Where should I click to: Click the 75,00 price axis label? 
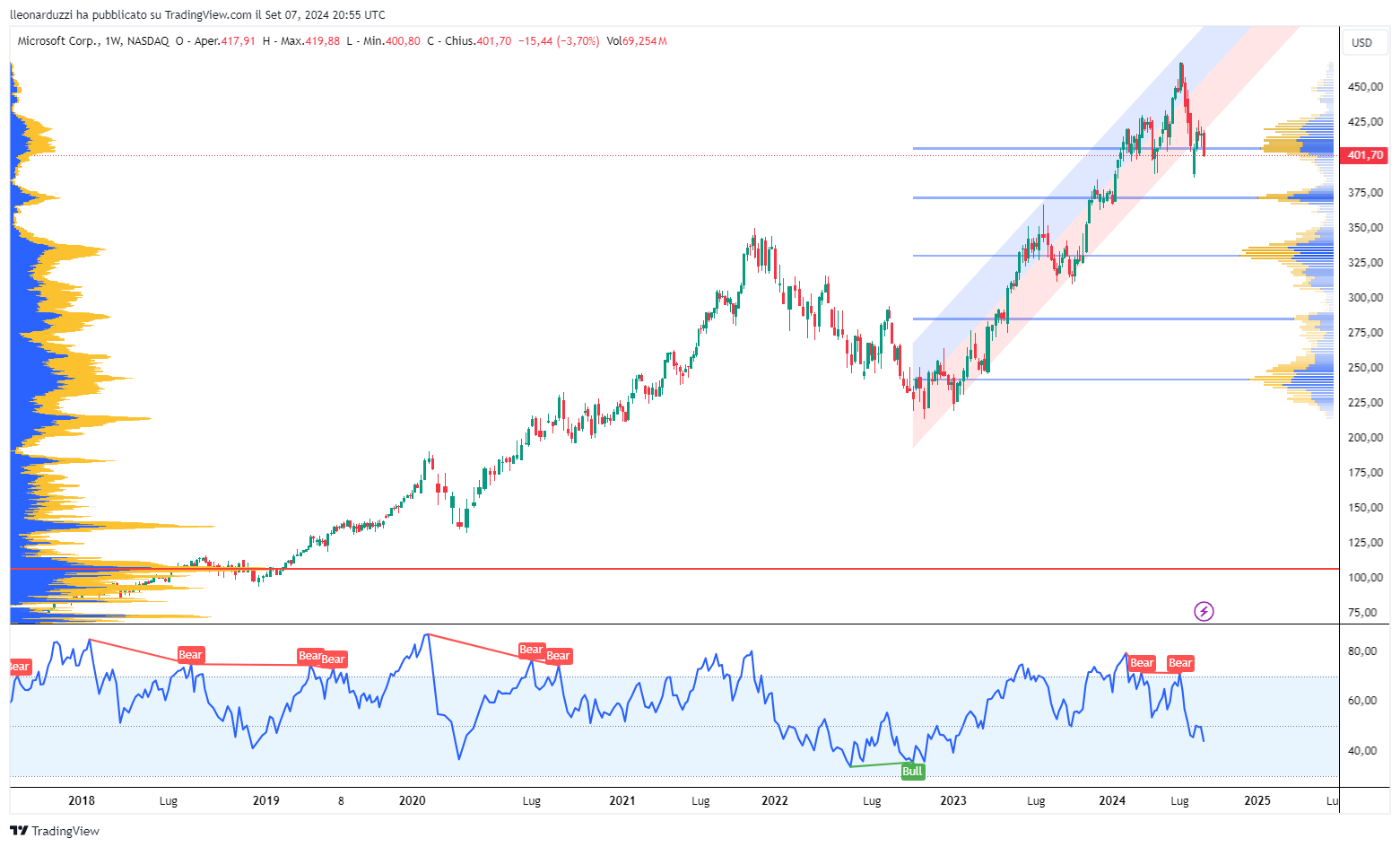[1364, 613]
